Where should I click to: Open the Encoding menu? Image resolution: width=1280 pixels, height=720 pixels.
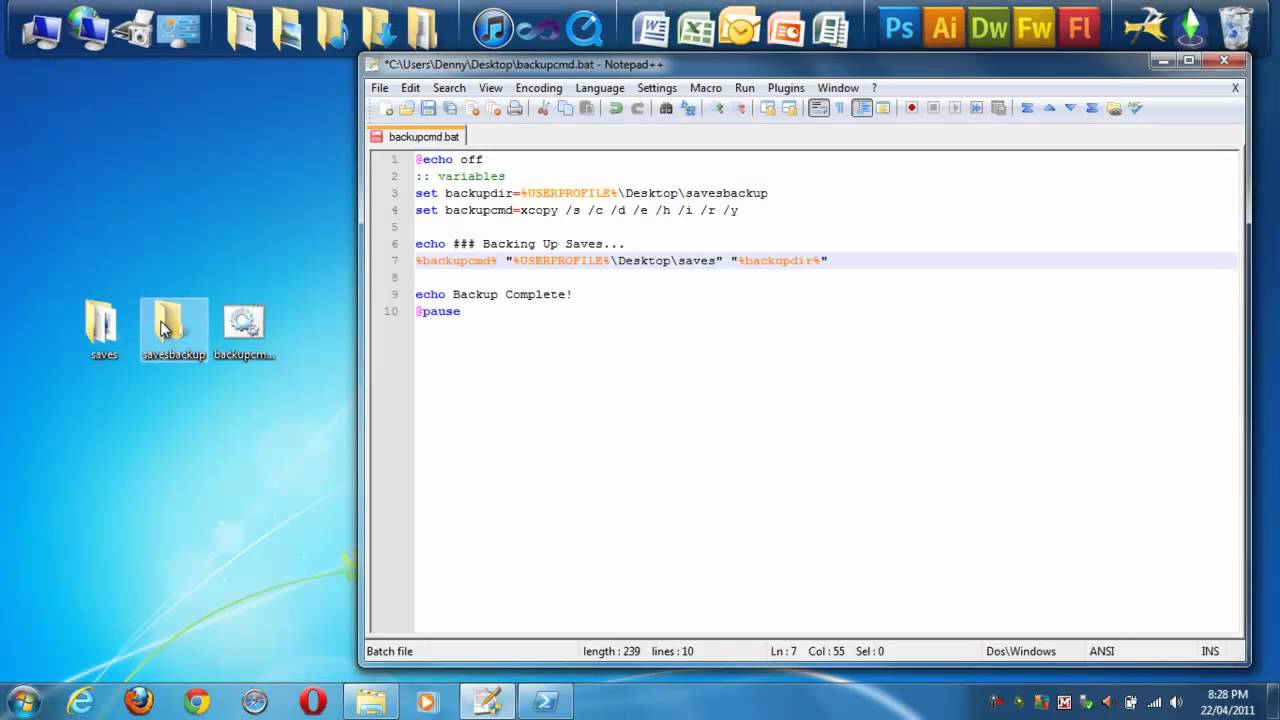coord(539,88)
